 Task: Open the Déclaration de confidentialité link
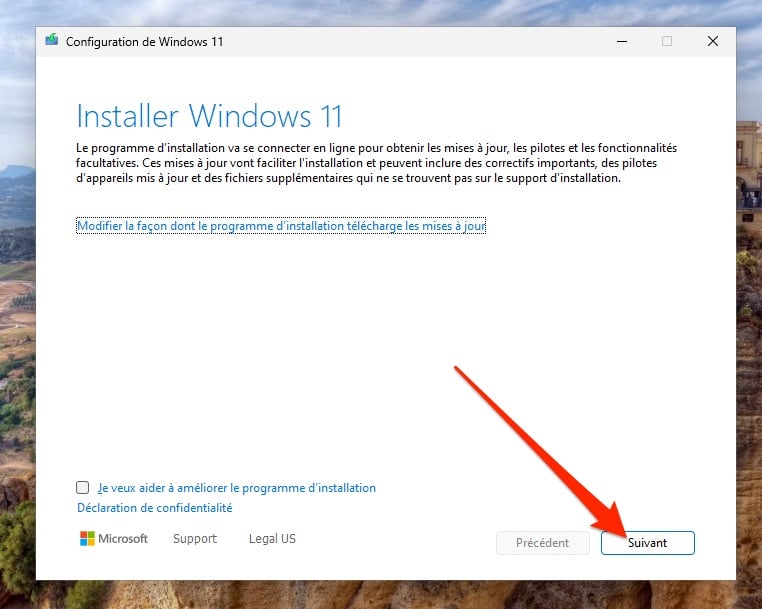[x=154, y=508]
